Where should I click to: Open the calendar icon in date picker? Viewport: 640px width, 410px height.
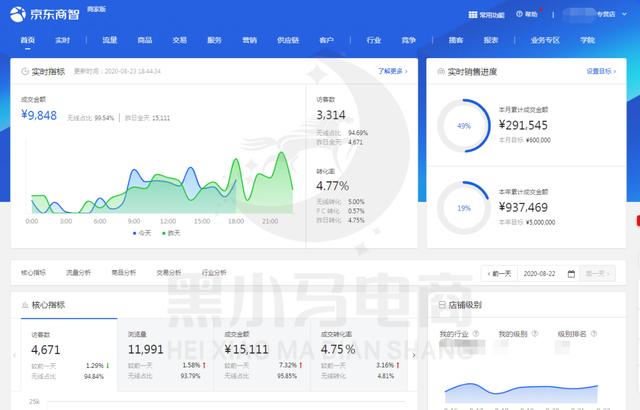point(571,274)
